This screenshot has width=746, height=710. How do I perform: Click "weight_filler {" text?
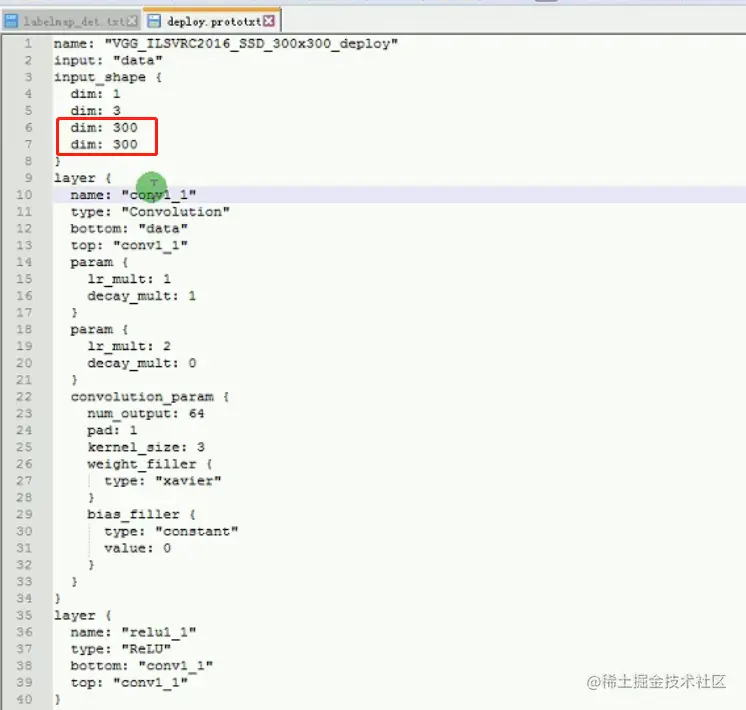150,464
